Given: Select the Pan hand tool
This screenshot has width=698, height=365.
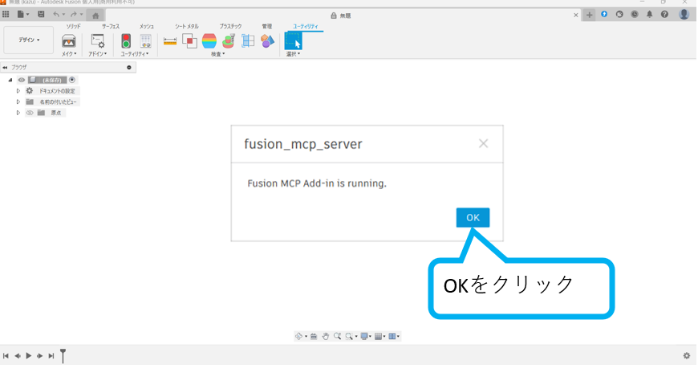Looking at the screenshot, I should click(x=325, y=337).
